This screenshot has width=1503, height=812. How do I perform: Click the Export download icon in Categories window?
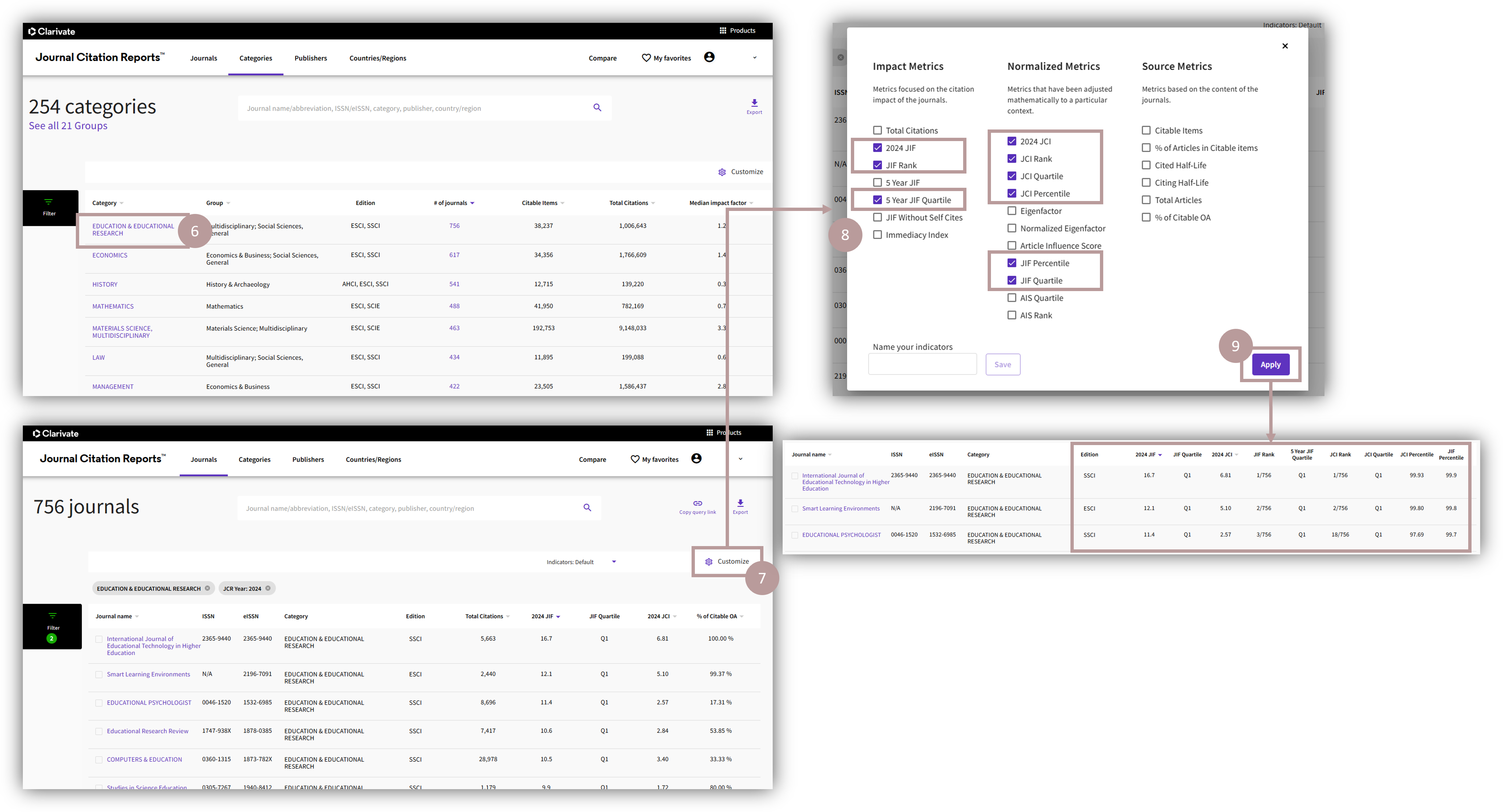point(754,103)
